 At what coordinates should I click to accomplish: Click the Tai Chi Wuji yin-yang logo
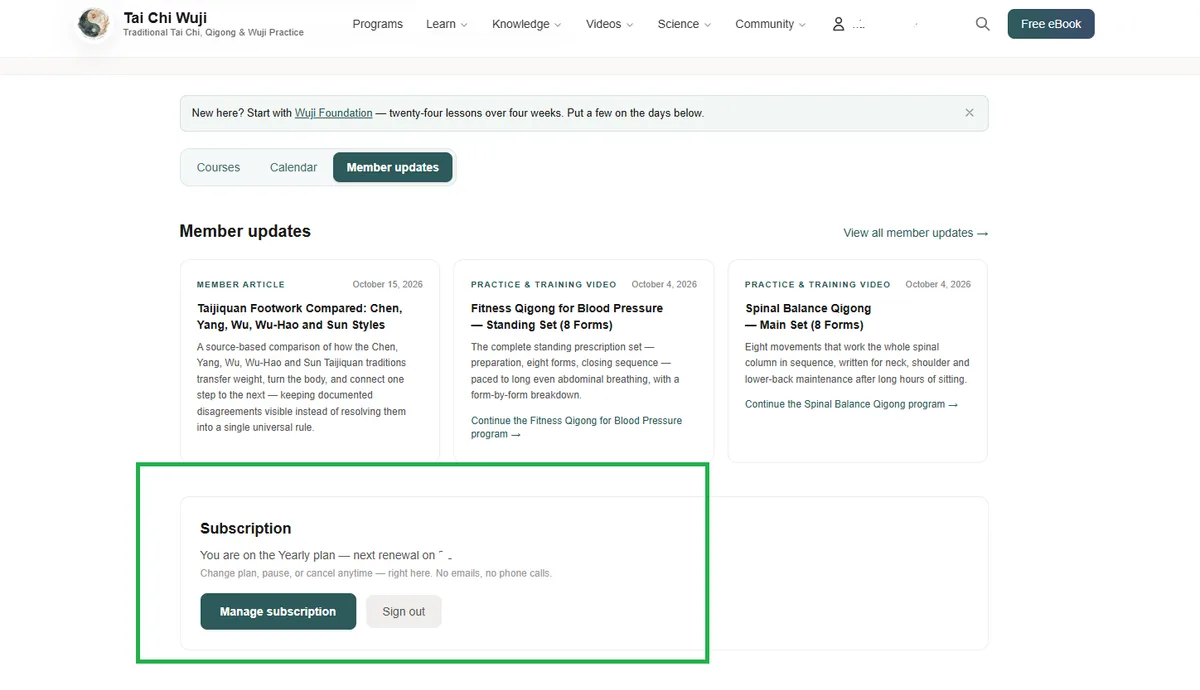(94, 23)
